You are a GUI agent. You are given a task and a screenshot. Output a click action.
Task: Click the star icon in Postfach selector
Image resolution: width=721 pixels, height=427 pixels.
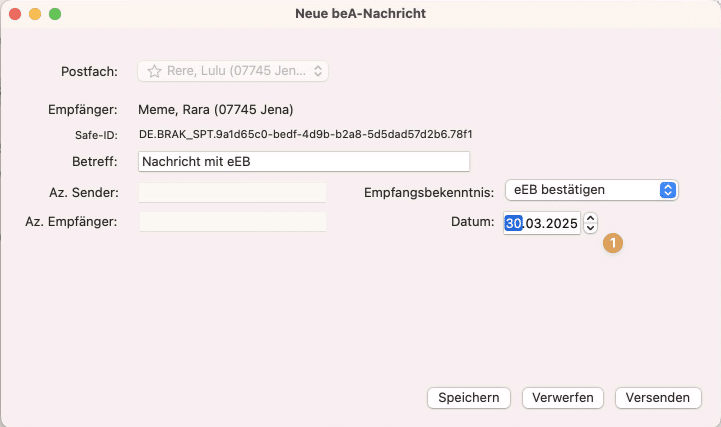pos(154,71)
